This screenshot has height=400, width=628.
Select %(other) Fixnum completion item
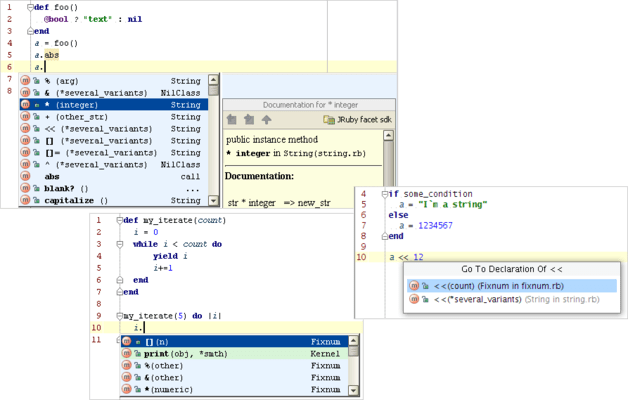pos(235,366)
